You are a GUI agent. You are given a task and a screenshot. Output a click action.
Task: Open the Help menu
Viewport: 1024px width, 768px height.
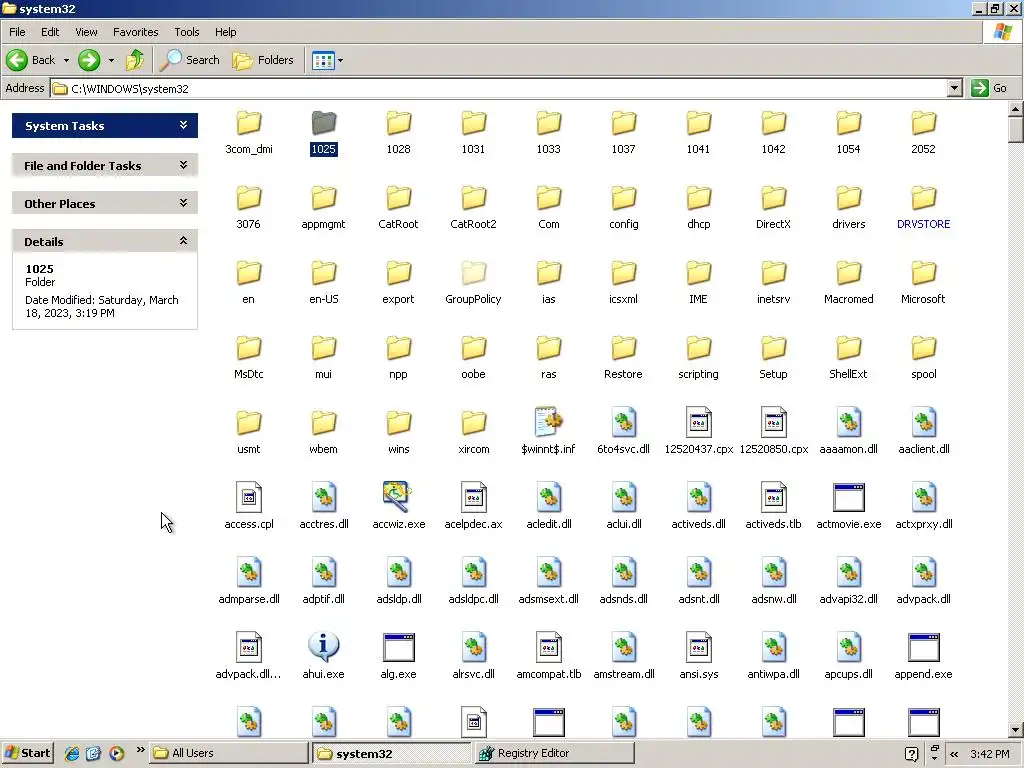tap(225, 32)
